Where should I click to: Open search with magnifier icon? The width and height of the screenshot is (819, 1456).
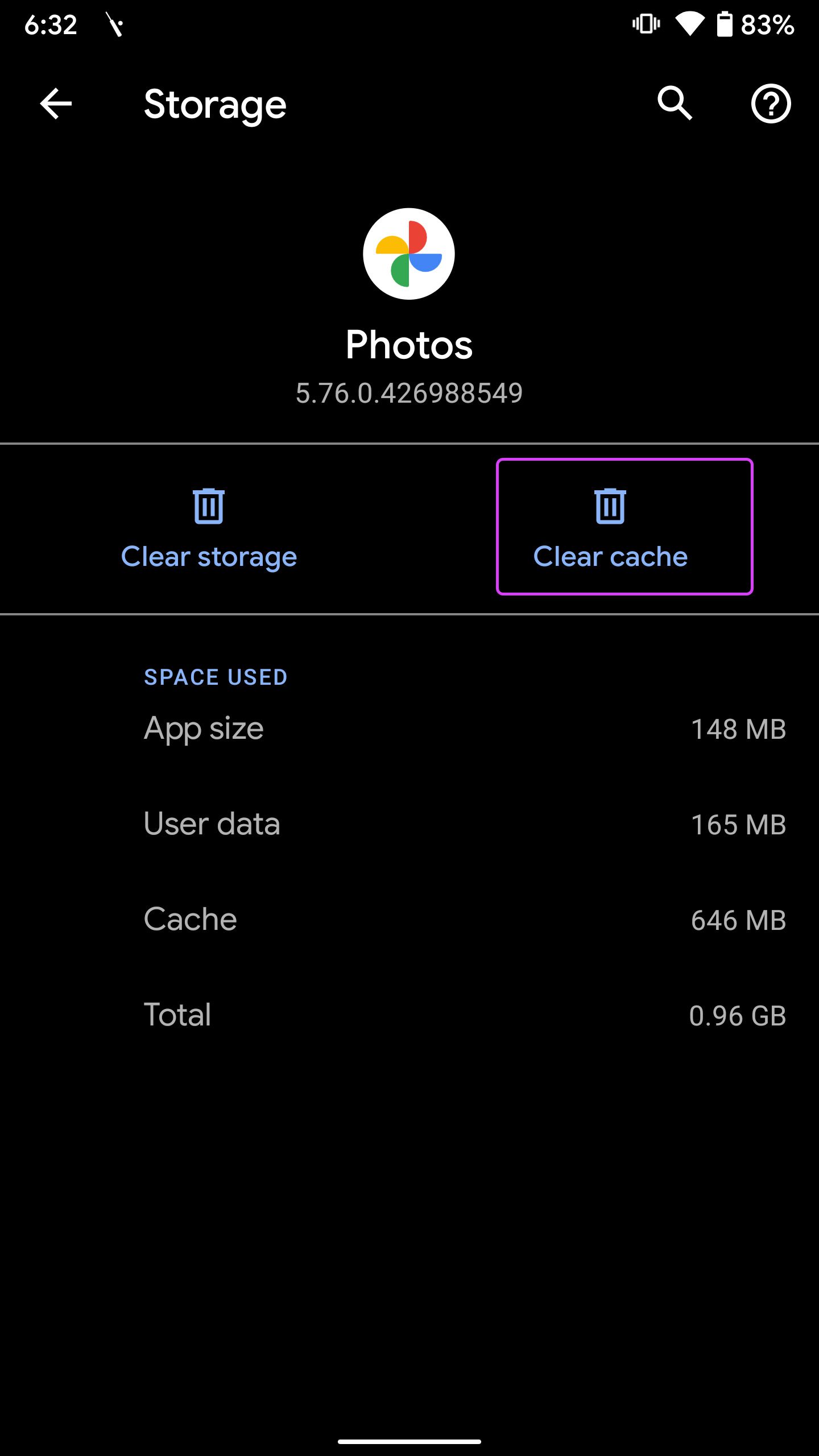tap(675, 104)
